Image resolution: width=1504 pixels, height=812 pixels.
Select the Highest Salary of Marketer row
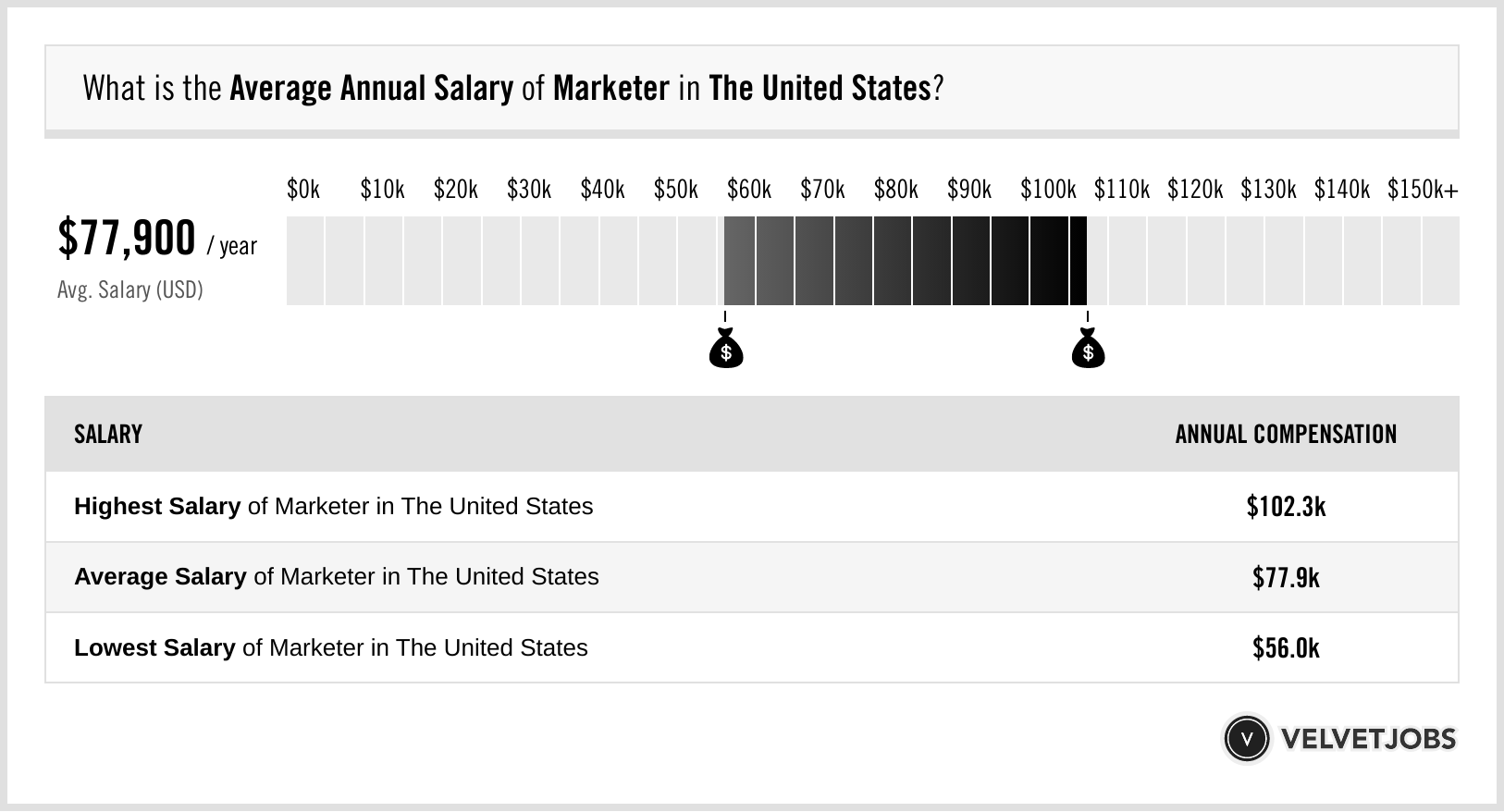pyautogui.click(x=334, y=507)
